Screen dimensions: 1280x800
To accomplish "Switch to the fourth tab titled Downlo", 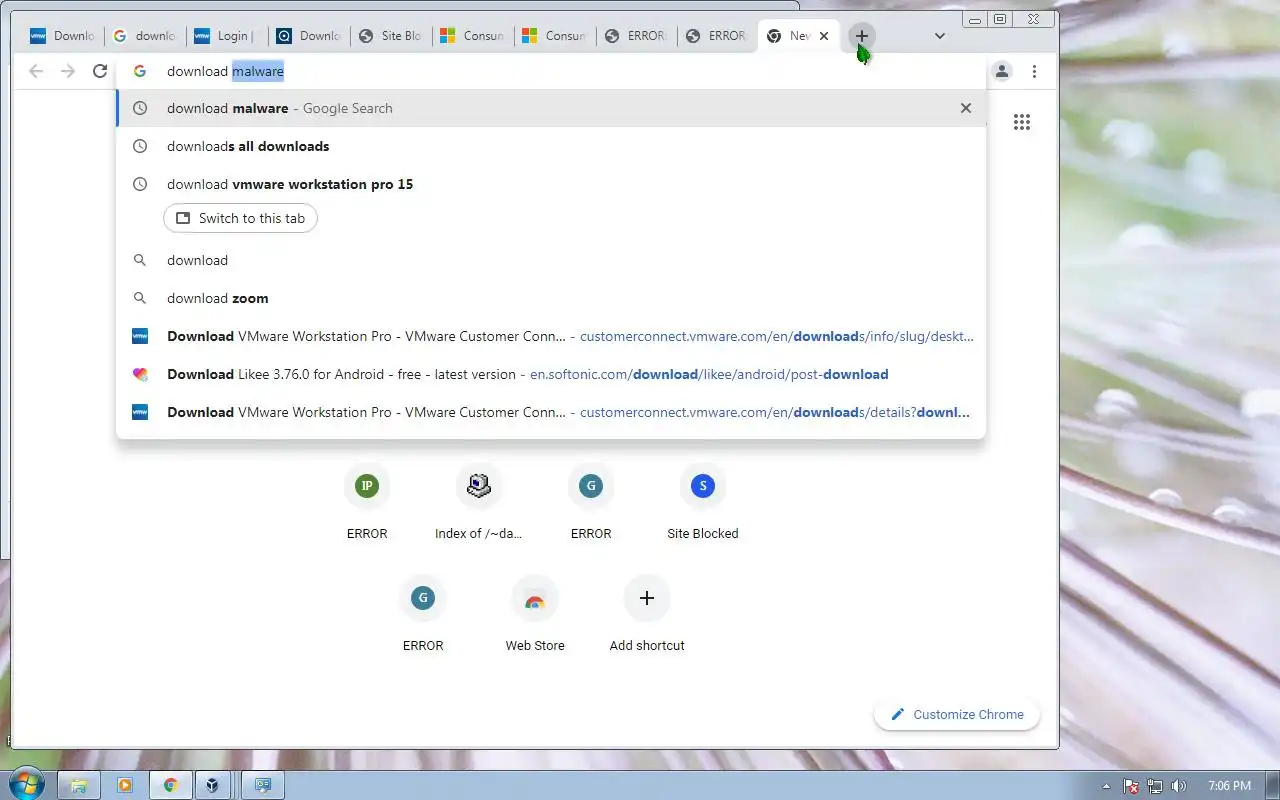I will [308, 36].
